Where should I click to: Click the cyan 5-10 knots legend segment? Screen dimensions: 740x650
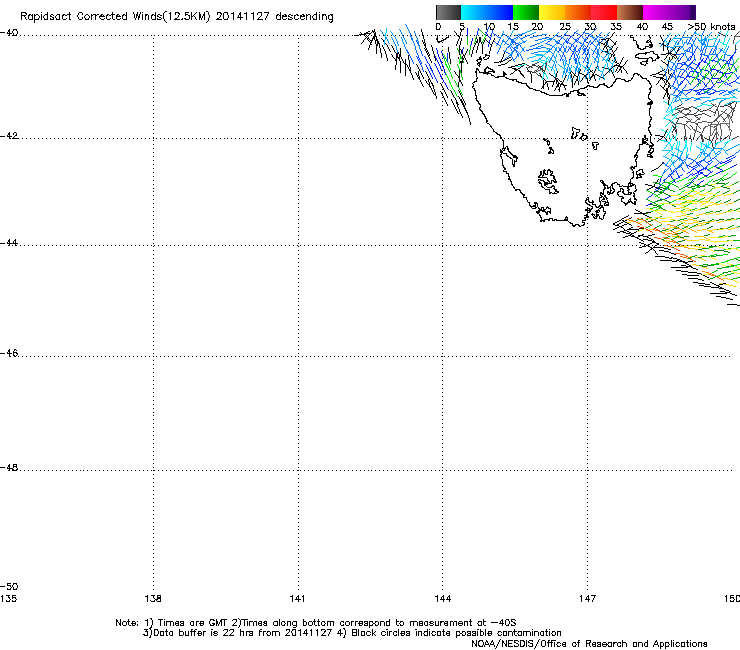coord(474,12)
